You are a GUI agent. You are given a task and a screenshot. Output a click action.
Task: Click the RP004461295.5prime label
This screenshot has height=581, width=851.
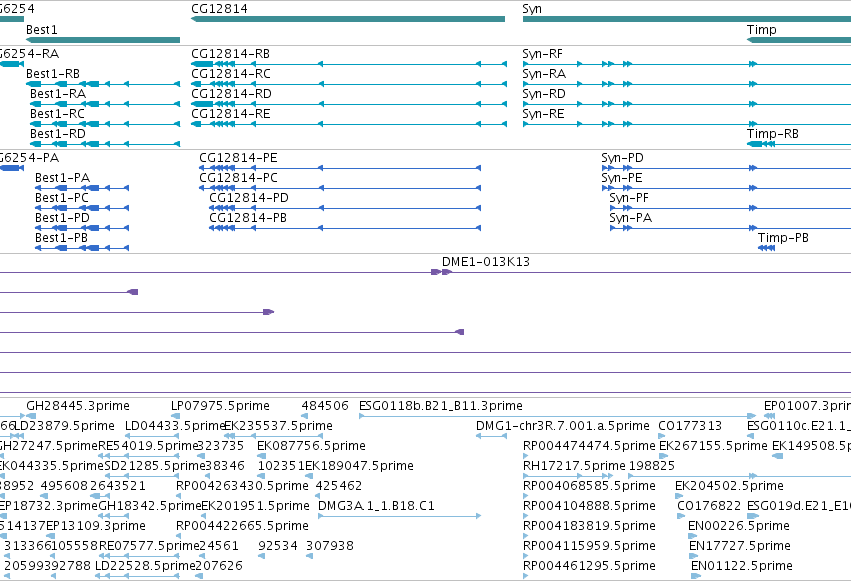coord(589,566)
